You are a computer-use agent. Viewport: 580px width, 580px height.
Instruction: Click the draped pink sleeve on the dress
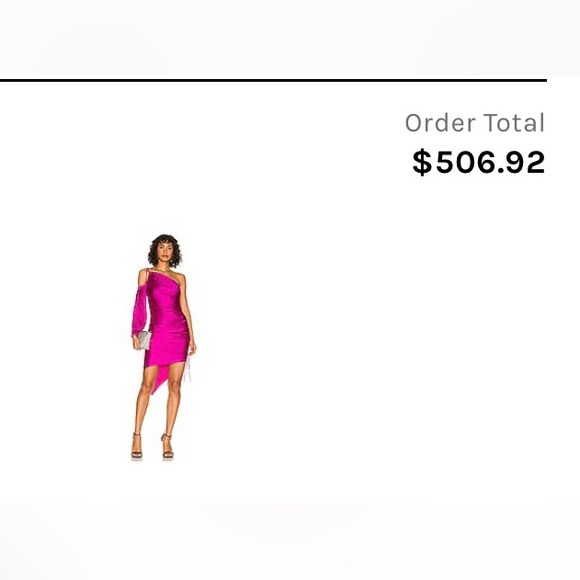pos(140,309)
